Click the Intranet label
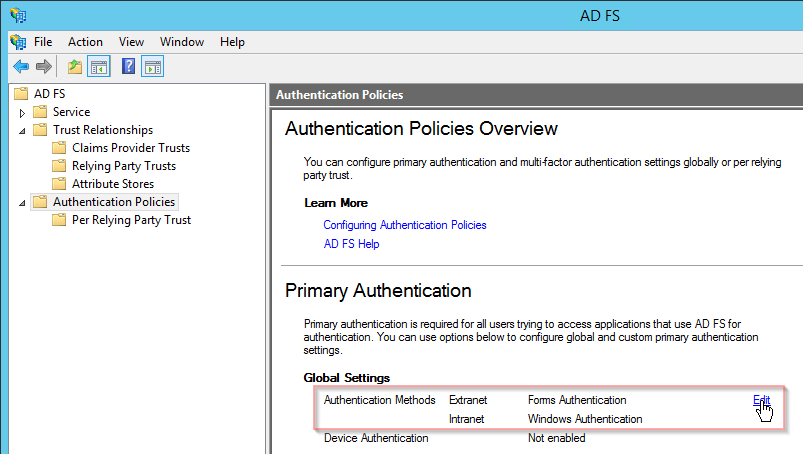Screen dimensions: 803x454 click(x=467, y=419)
